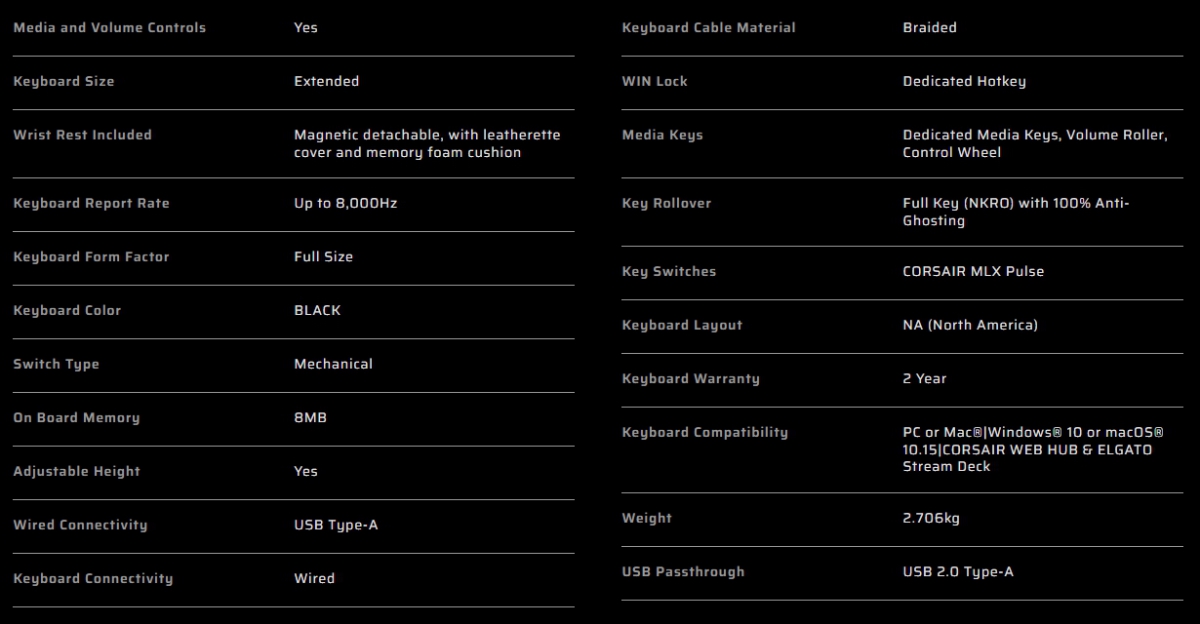Screen dimensions: 1200x624
Task: Click the Media and Volume Controls label
Action: tap(109, 28)
